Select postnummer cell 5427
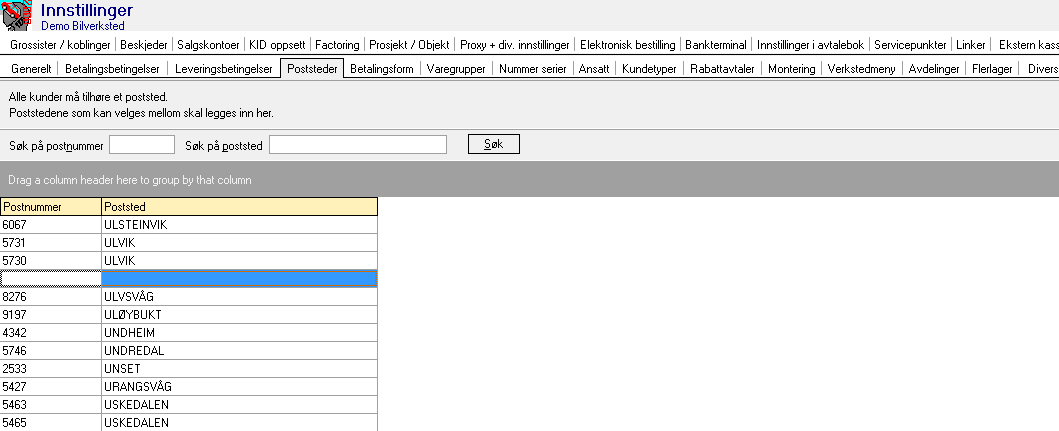1059x431 pixels. 51,386
